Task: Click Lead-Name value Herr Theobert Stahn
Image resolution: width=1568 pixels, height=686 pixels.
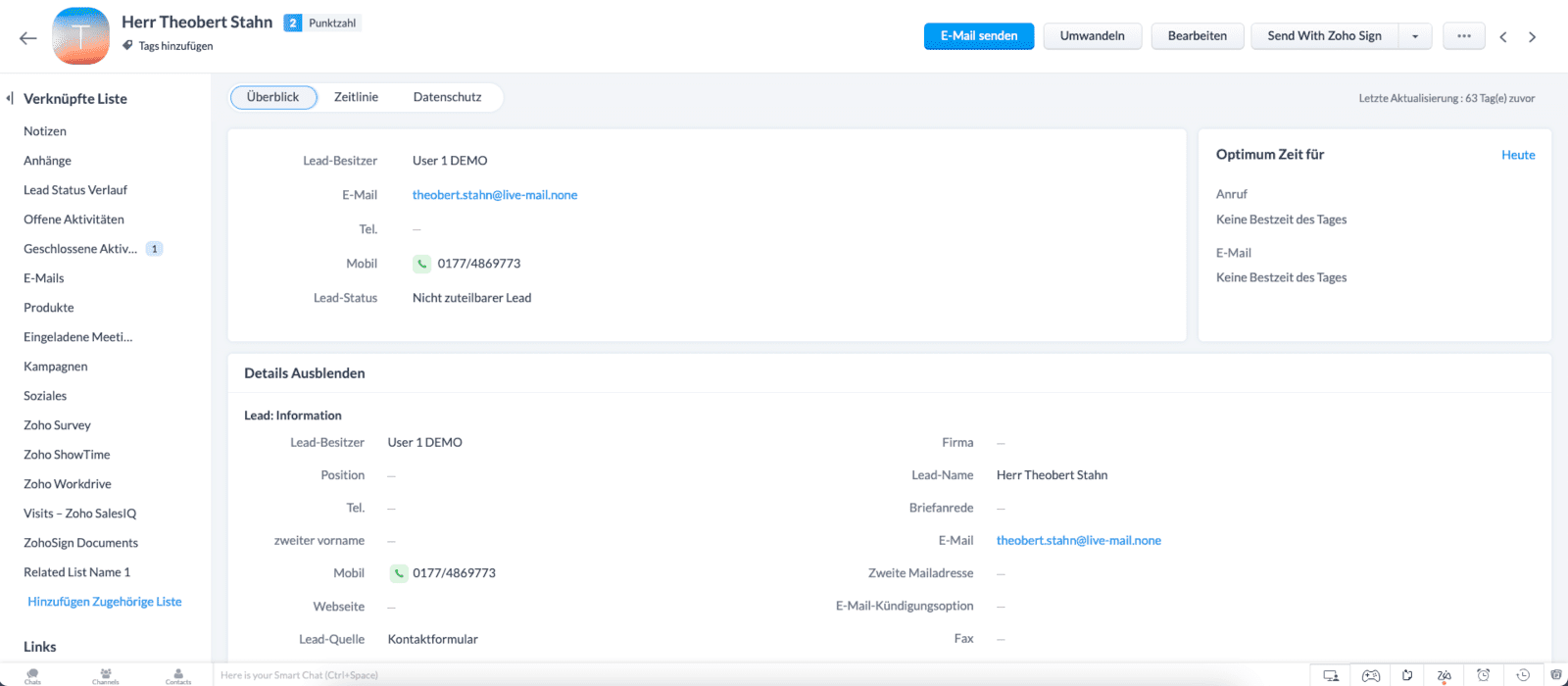Action: point(1053,475)
